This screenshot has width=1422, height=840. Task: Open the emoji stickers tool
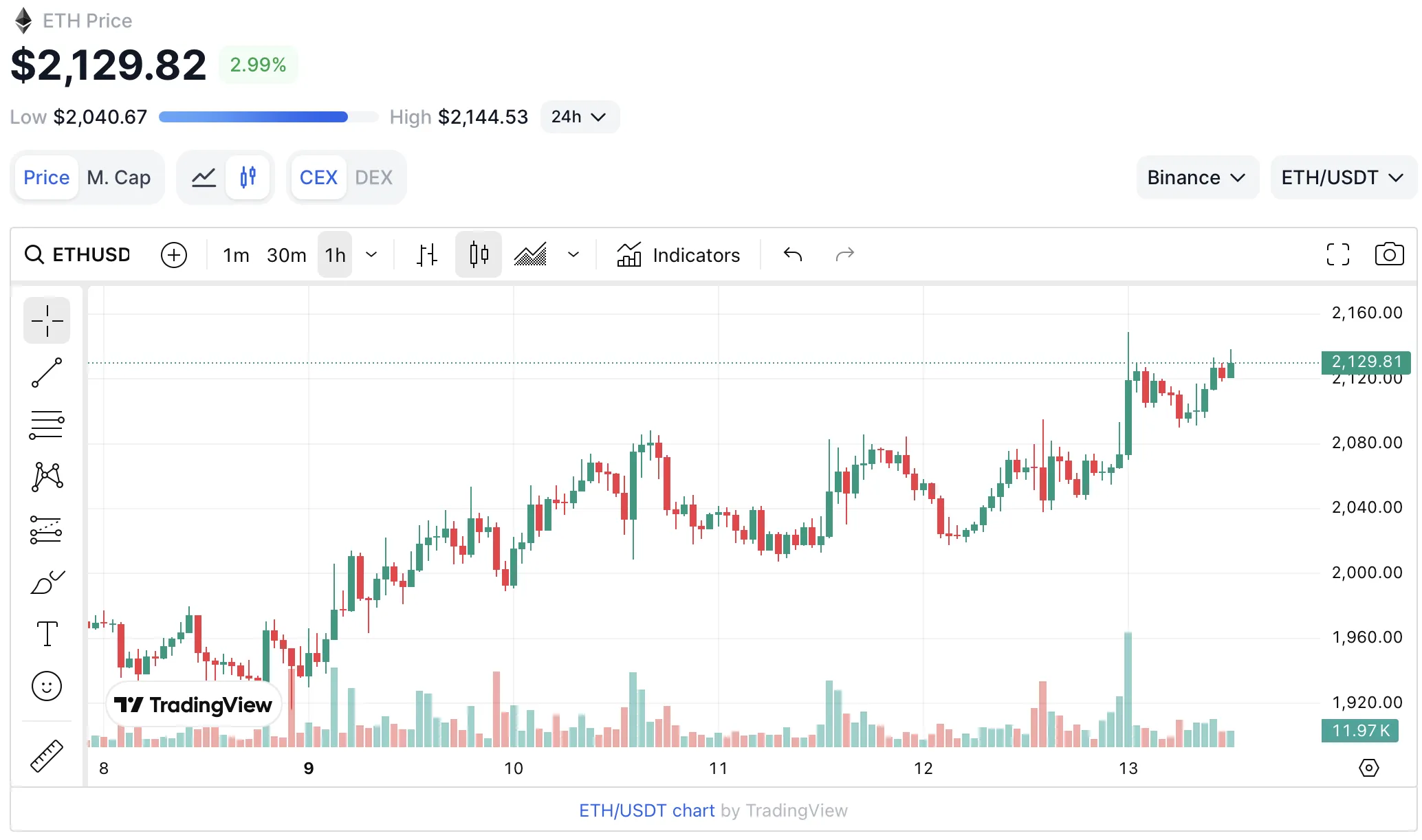pos(46,685)
